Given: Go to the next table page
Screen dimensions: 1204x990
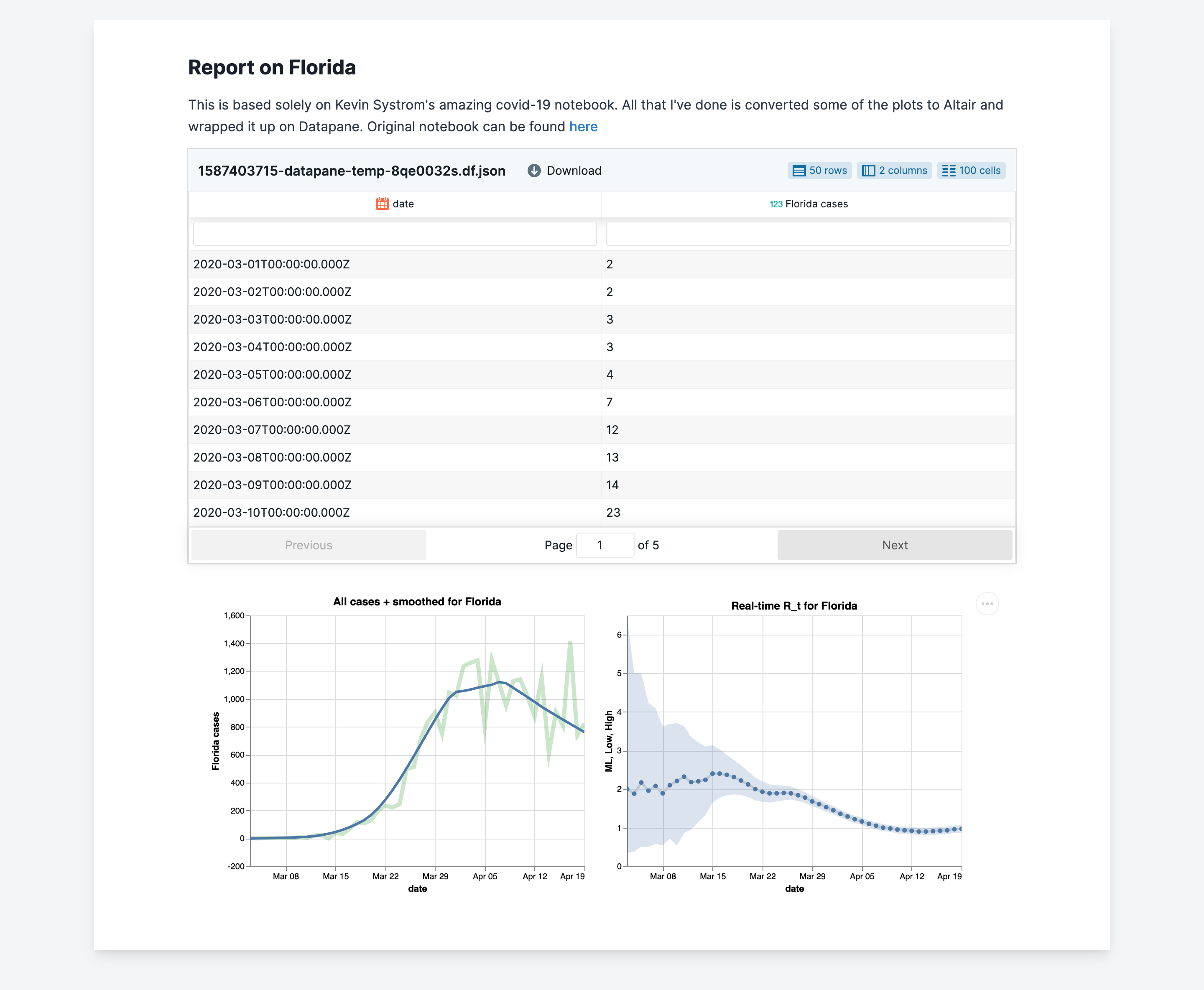Looking at the screenshot, I should tap(894, 545).
